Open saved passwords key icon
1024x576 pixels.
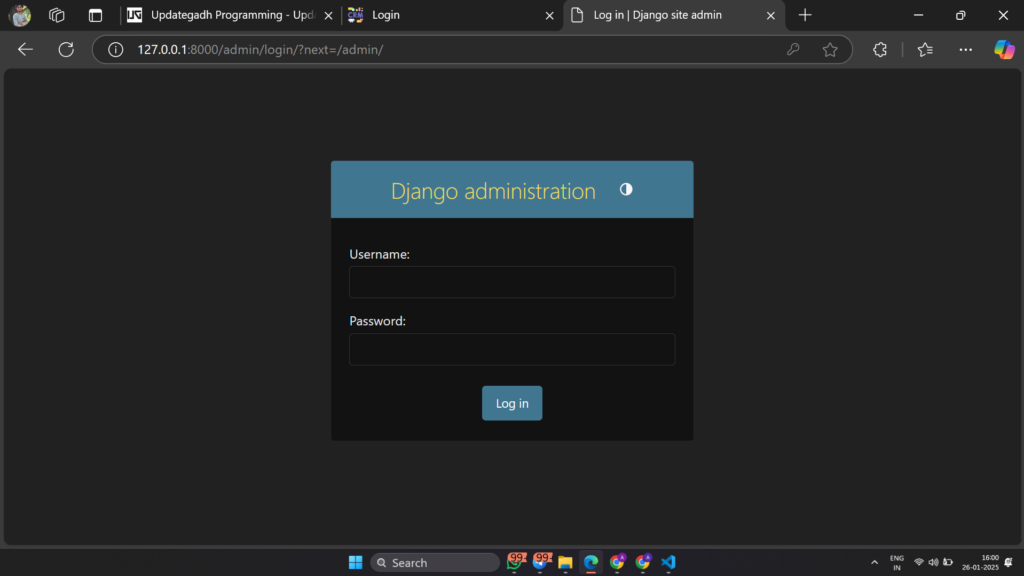tap(793, 50)
